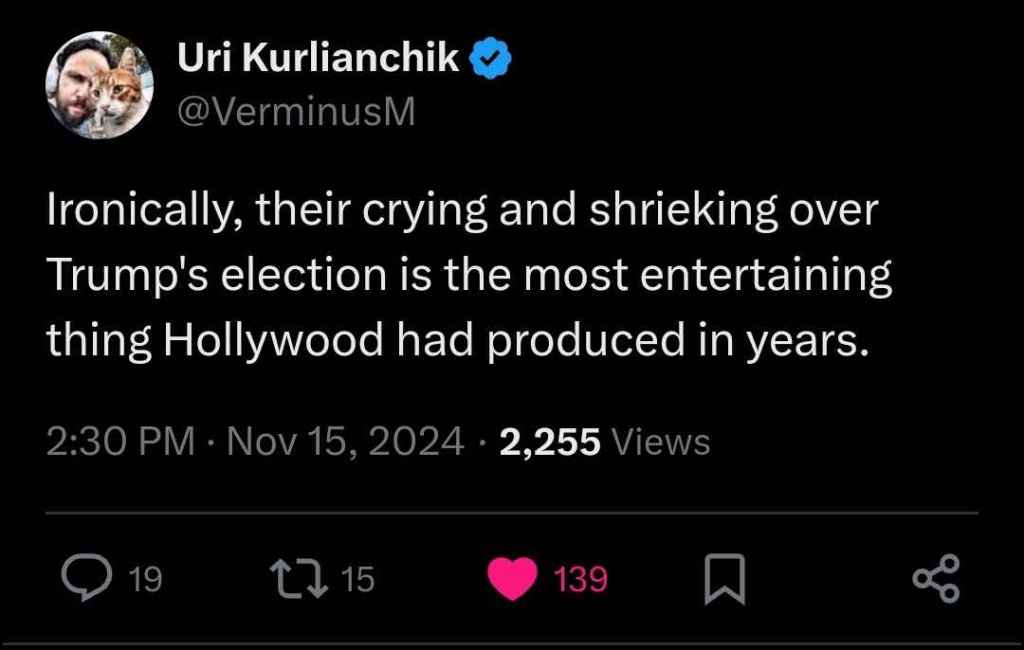Image resolution: width=1024 pixels, height=650 pixels.
Task: Open Uri Kurlianchik's profile name
Action: click(319, 60)
